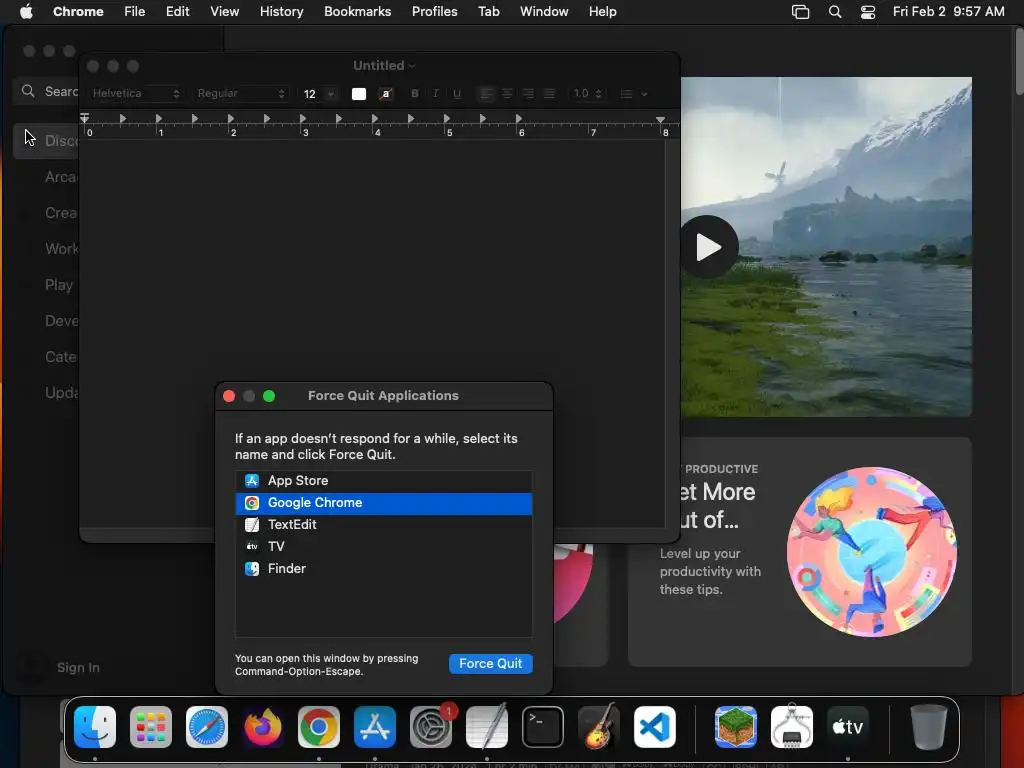Right-align text in TextEdit toolbar
This screenshot has height=768, width=1024.
(x=528, y=94)
